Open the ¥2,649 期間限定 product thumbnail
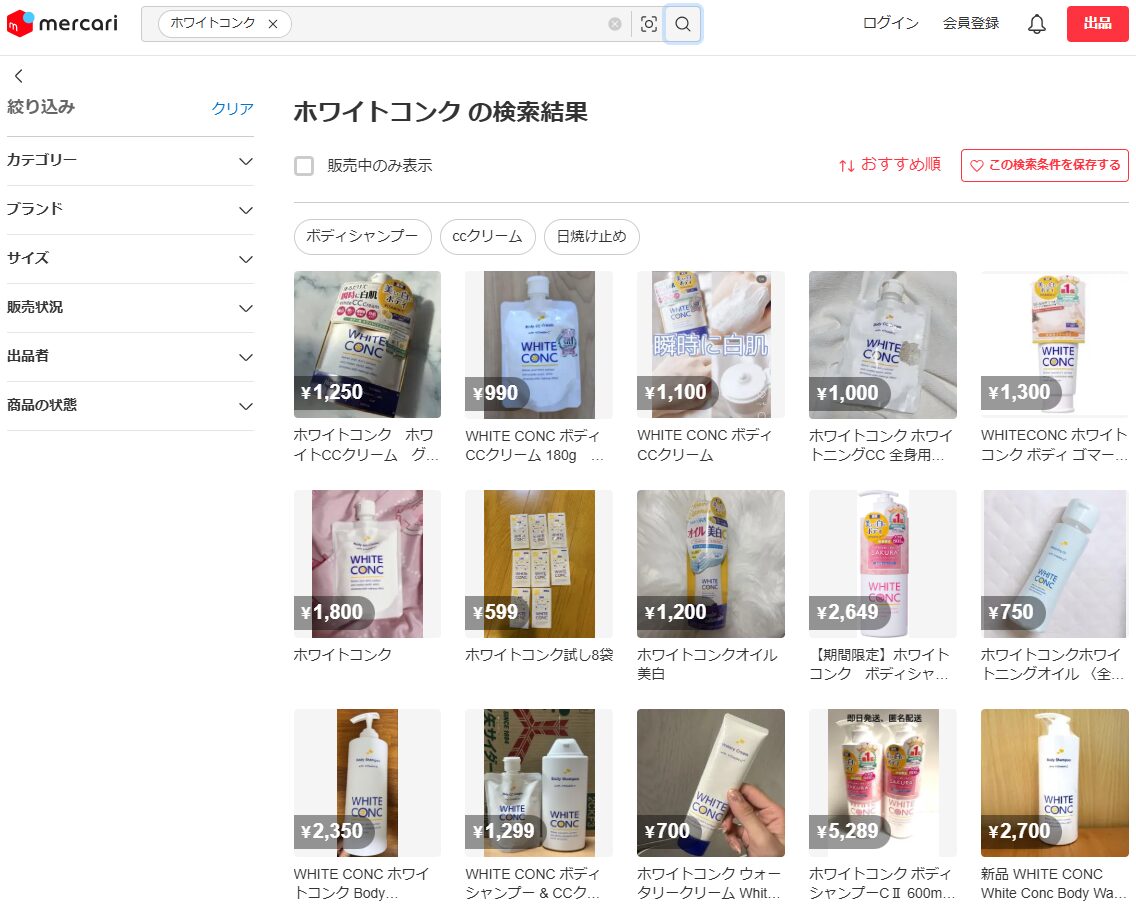 pos(882,564)
